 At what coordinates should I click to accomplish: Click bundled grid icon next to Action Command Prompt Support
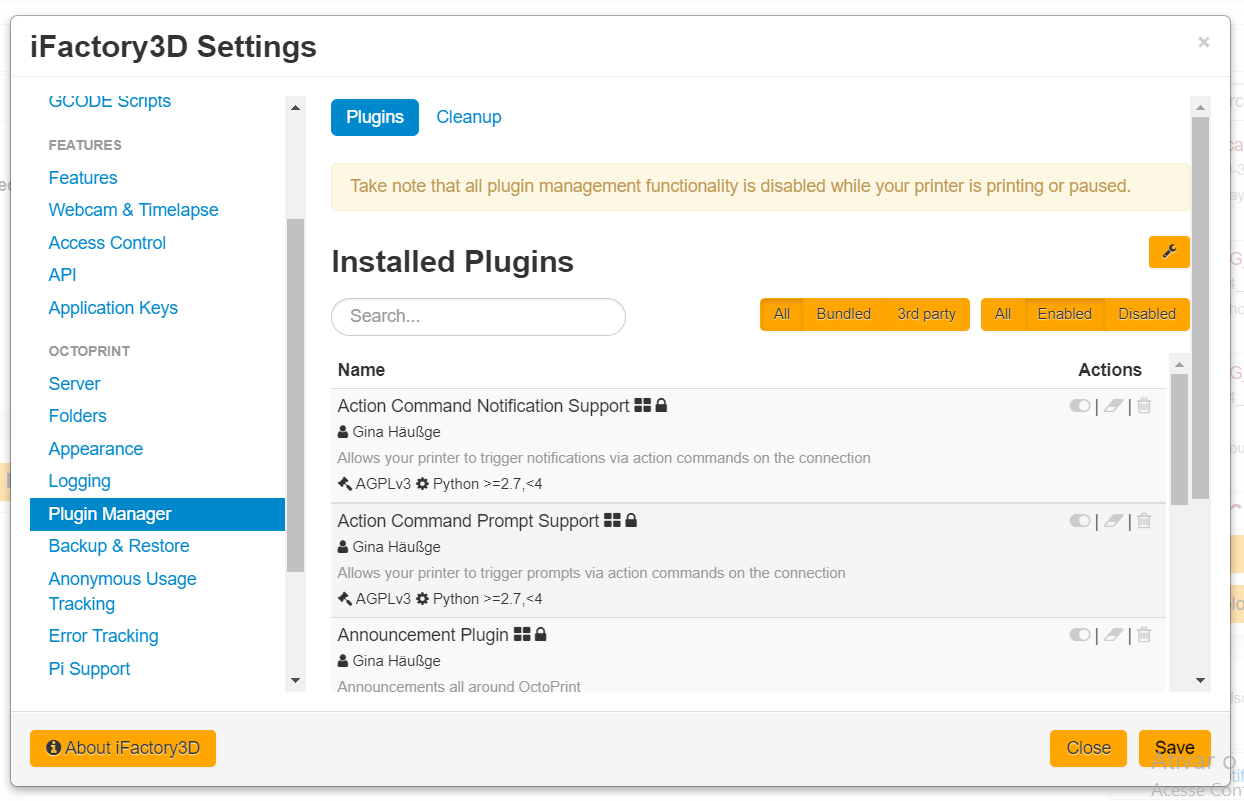coord(612,521)
